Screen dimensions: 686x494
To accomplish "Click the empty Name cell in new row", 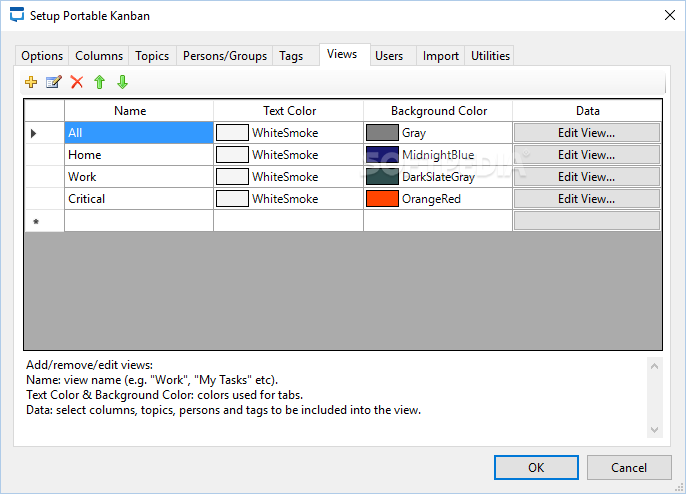I will pyautogui.click(x=139, y=221).
